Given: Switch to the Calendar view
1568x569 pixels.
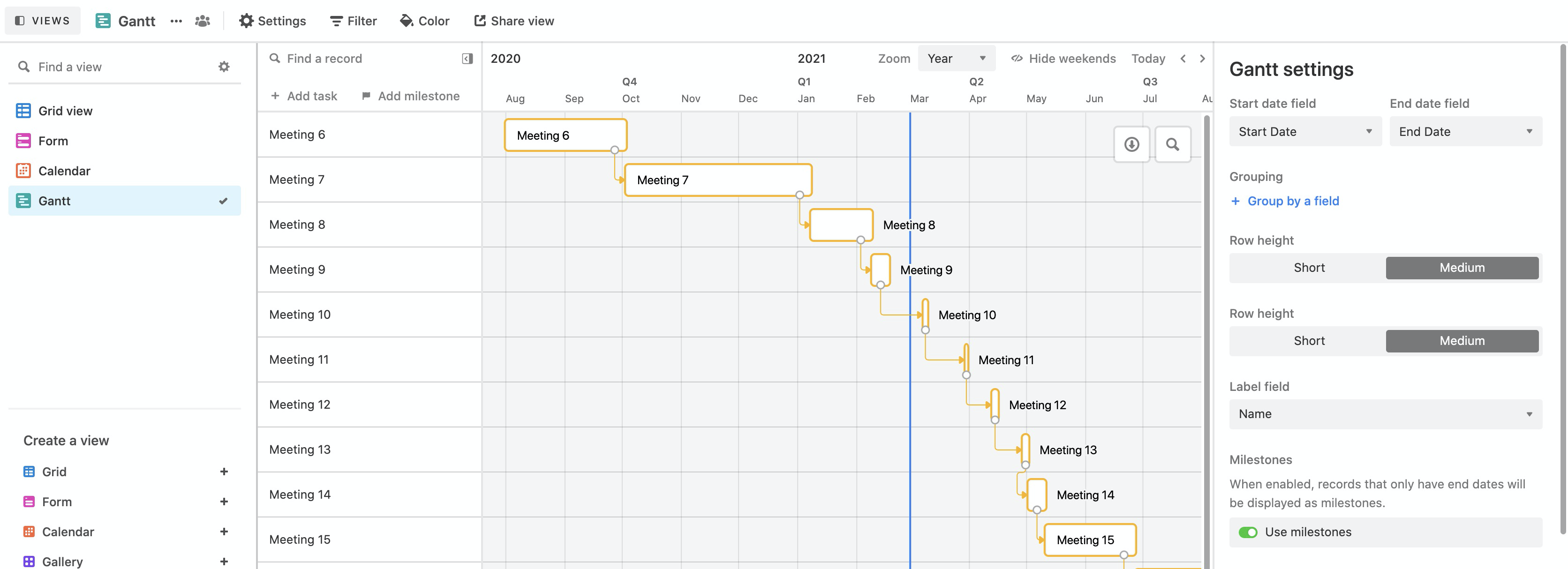Looking at the screenshot, I should 124,171.
